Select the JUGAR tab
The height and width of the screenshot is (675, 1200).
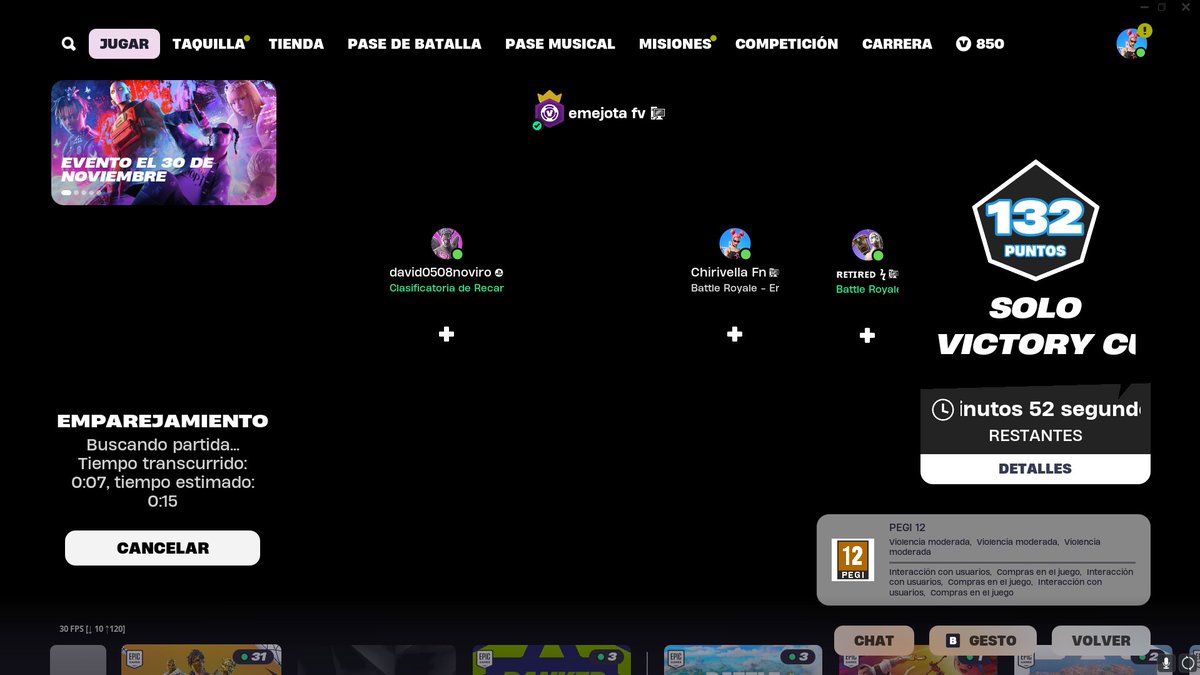coord(124,44)
